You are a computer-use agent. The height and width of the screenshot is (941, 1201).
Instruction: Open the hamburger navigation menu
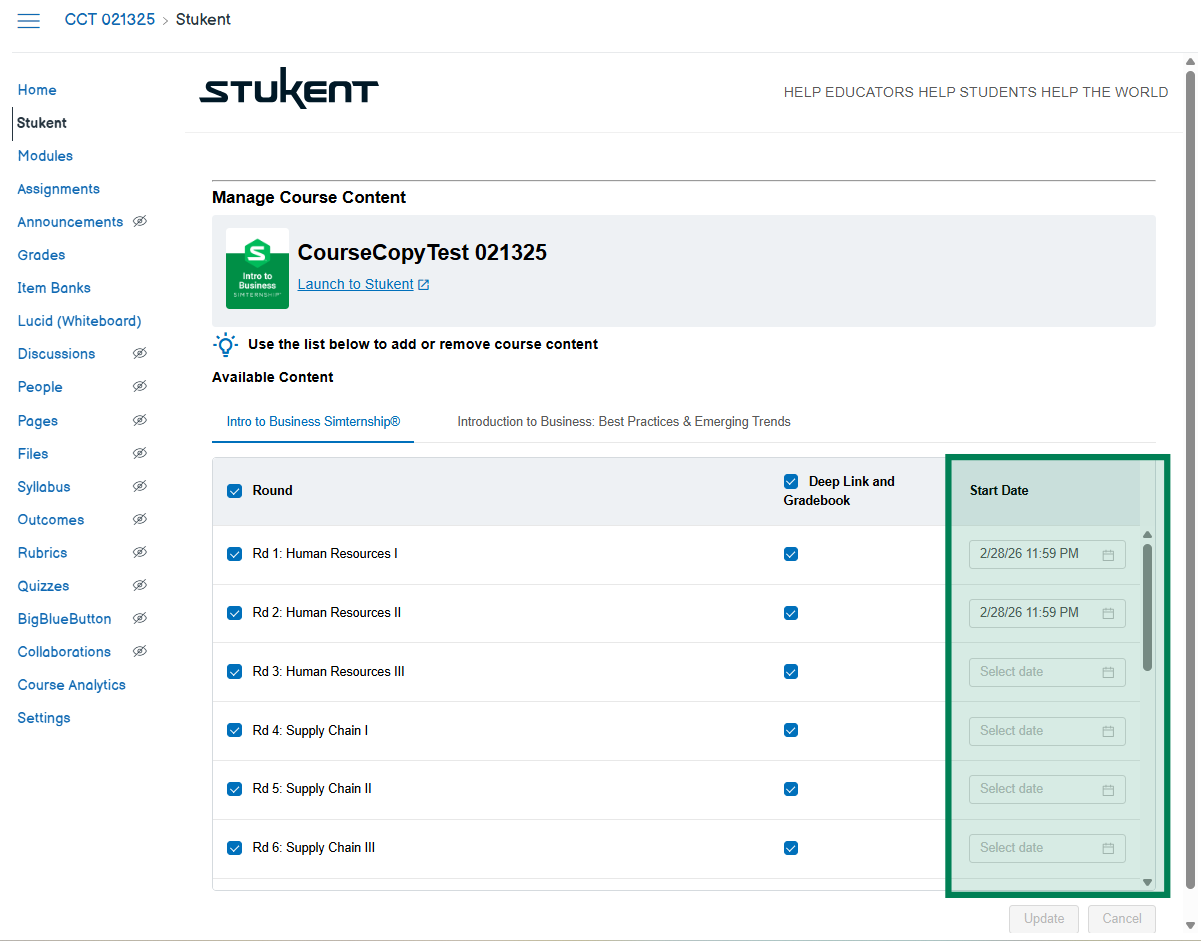tap(28, 21)
